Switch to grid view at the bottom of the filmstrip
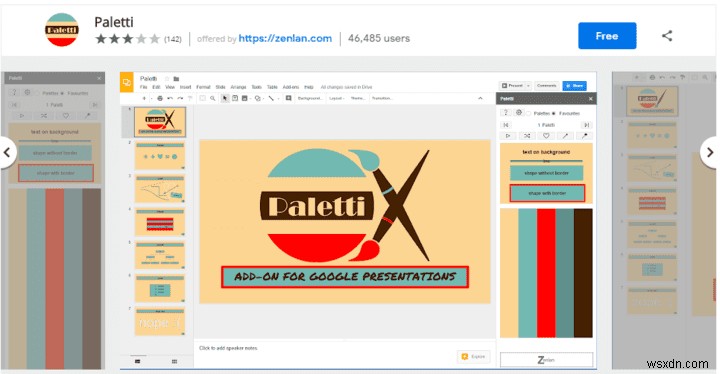 [174, 362]
